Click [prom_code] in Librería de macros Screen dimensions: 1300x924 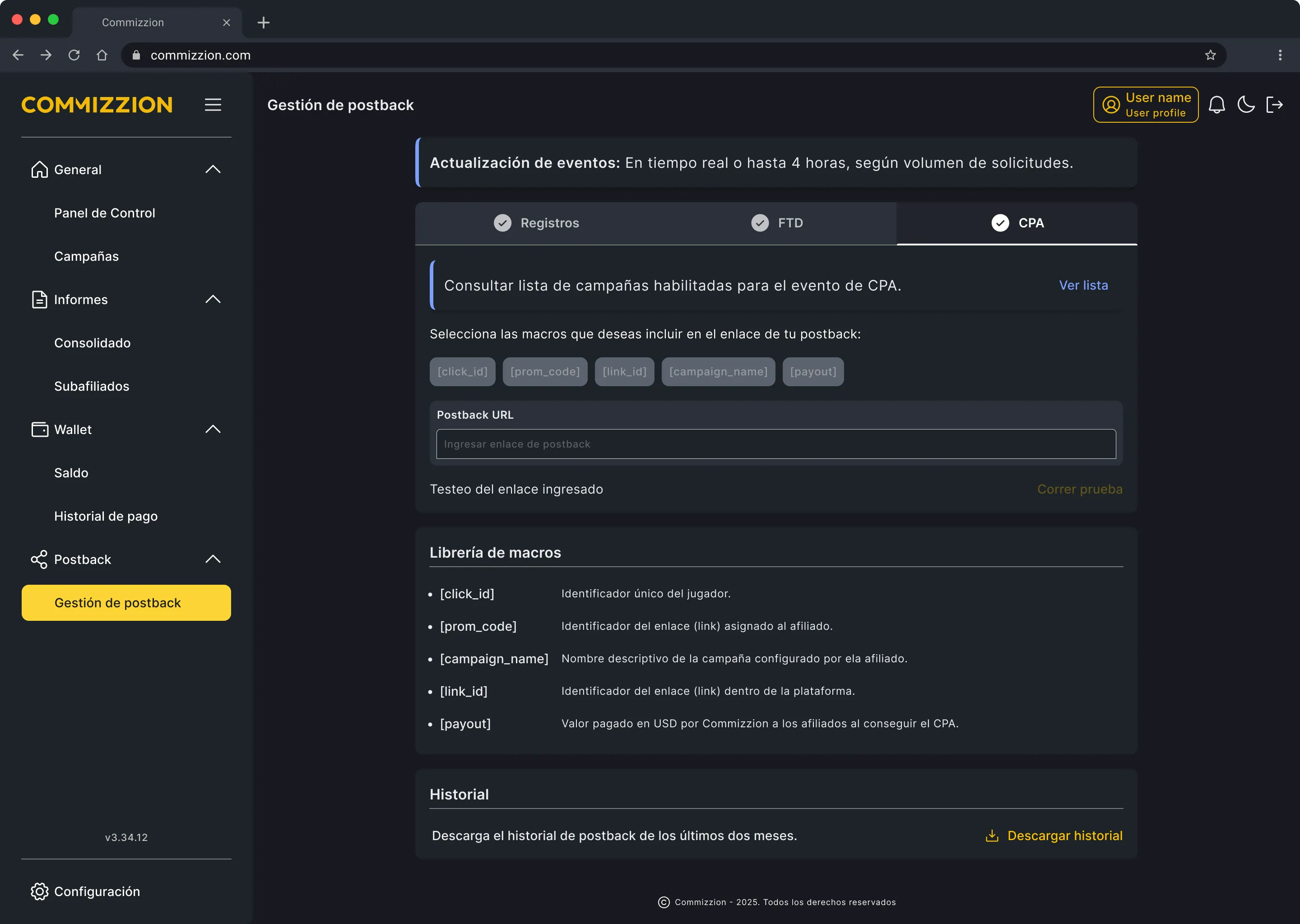478,626
